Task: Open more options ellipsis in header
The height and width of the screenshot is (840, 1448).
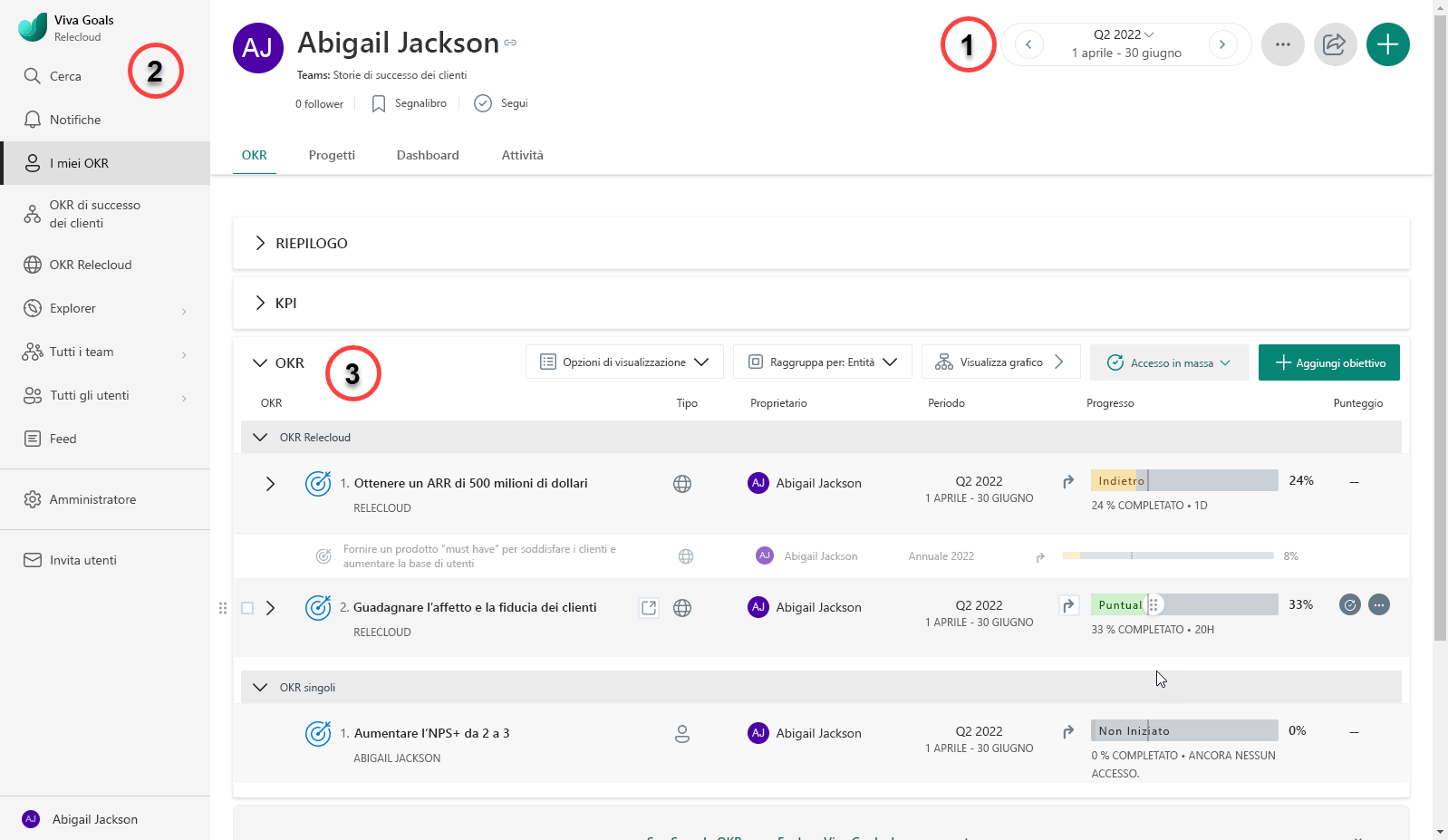Action: click(1283, 44)
